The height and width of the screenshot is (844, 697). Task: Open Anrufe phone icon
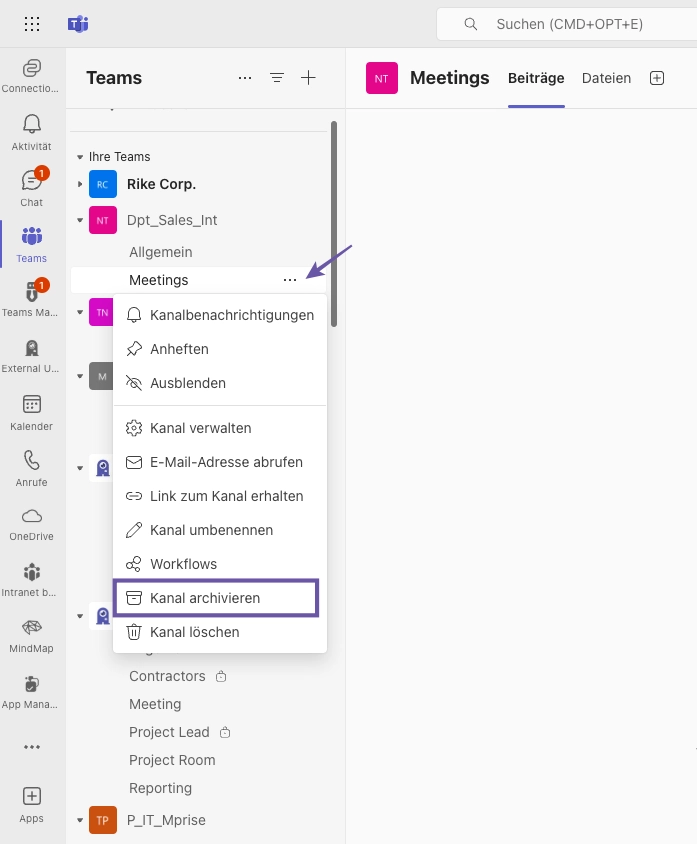click(32, 466)
